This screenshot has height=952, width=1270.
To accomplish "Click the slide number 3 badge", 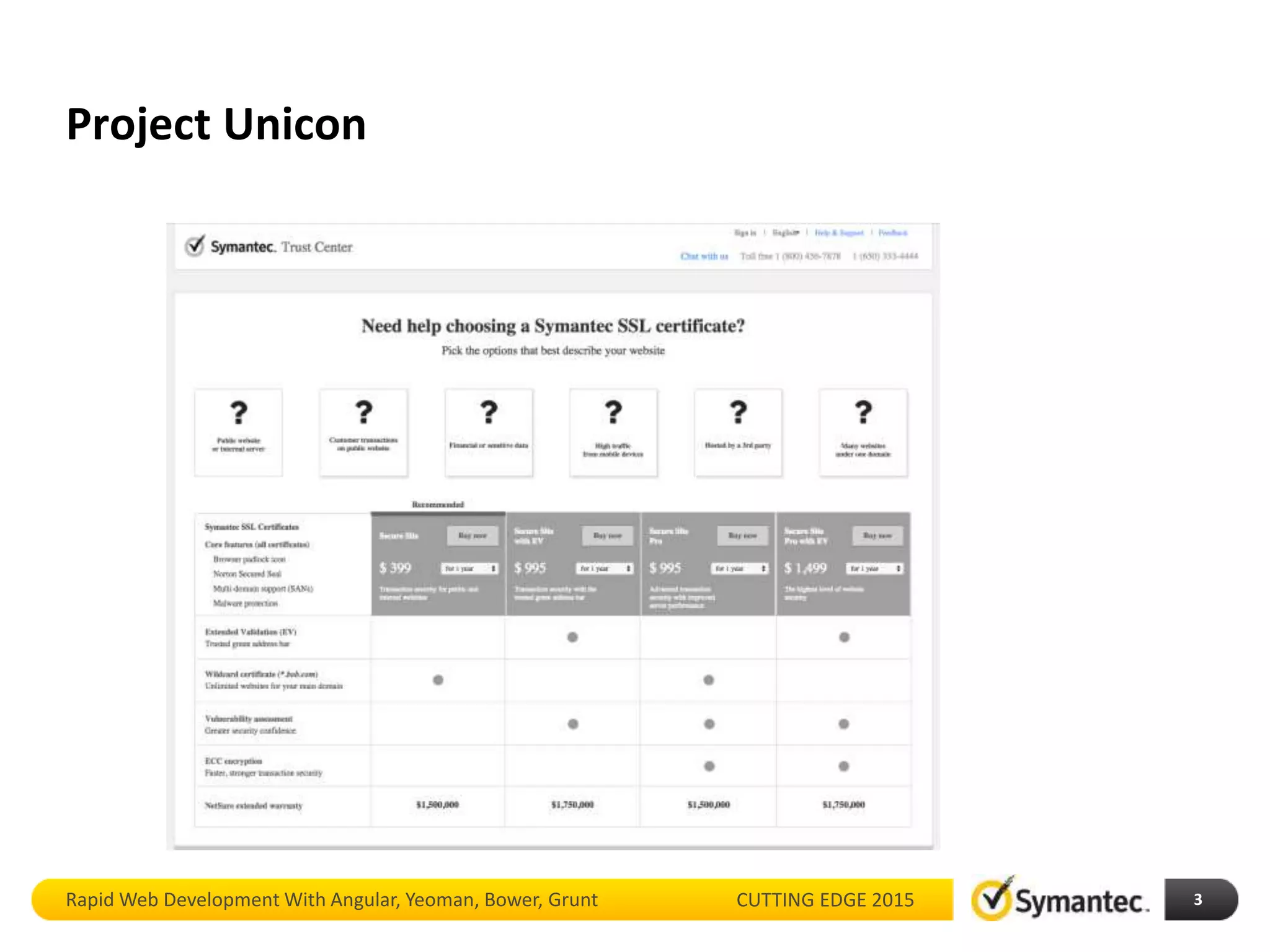I will (x=1201, y=899).
